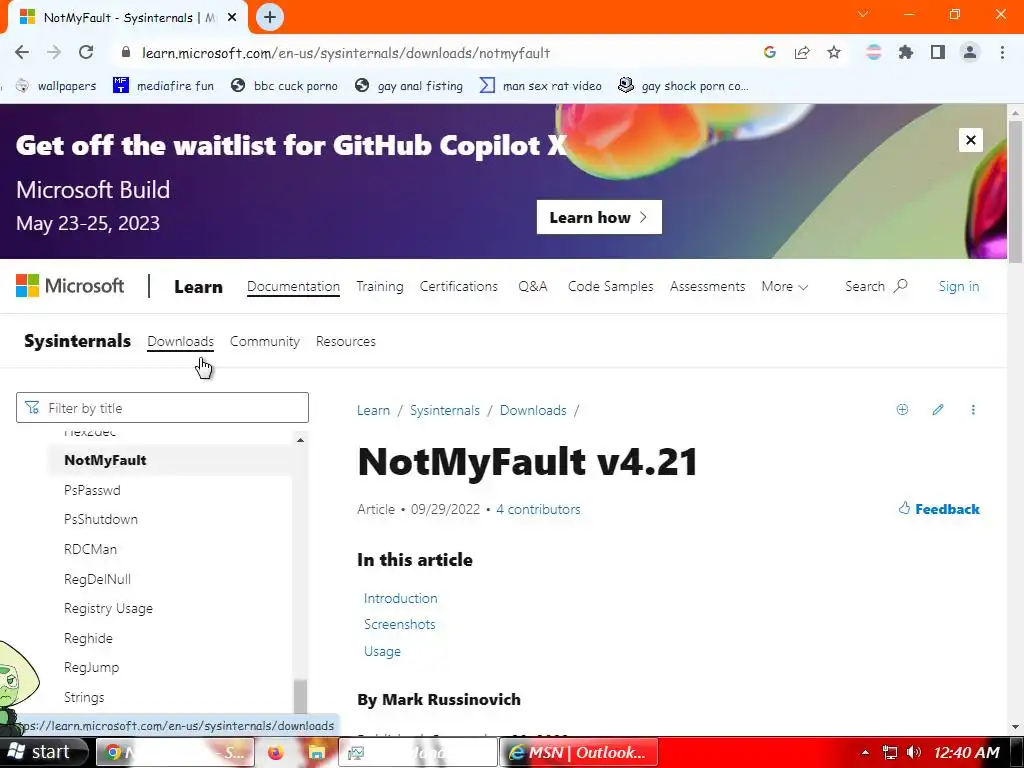
Task: Click Sign in
Action: point(959,286)
